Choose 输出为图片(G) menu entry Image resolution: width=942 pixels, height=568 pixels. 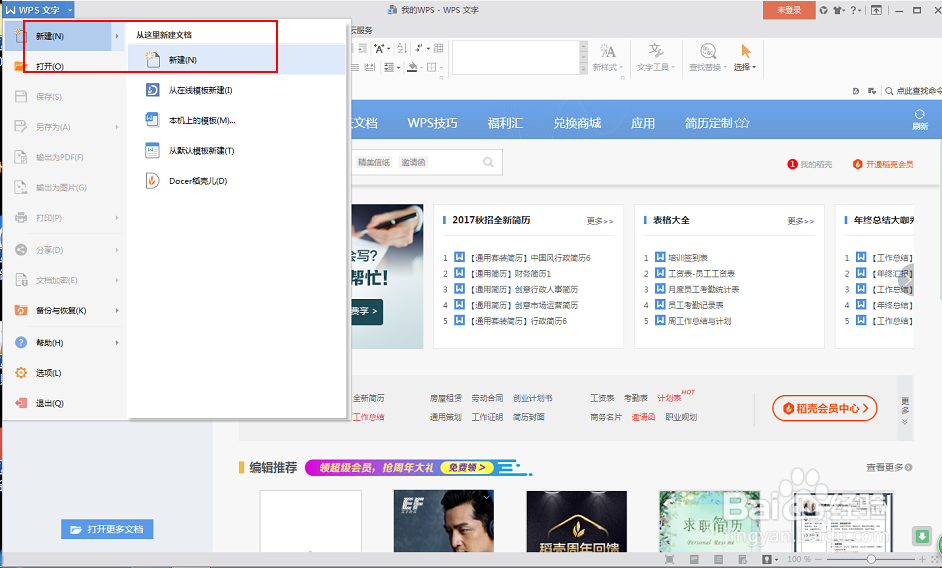pos(64,188)
